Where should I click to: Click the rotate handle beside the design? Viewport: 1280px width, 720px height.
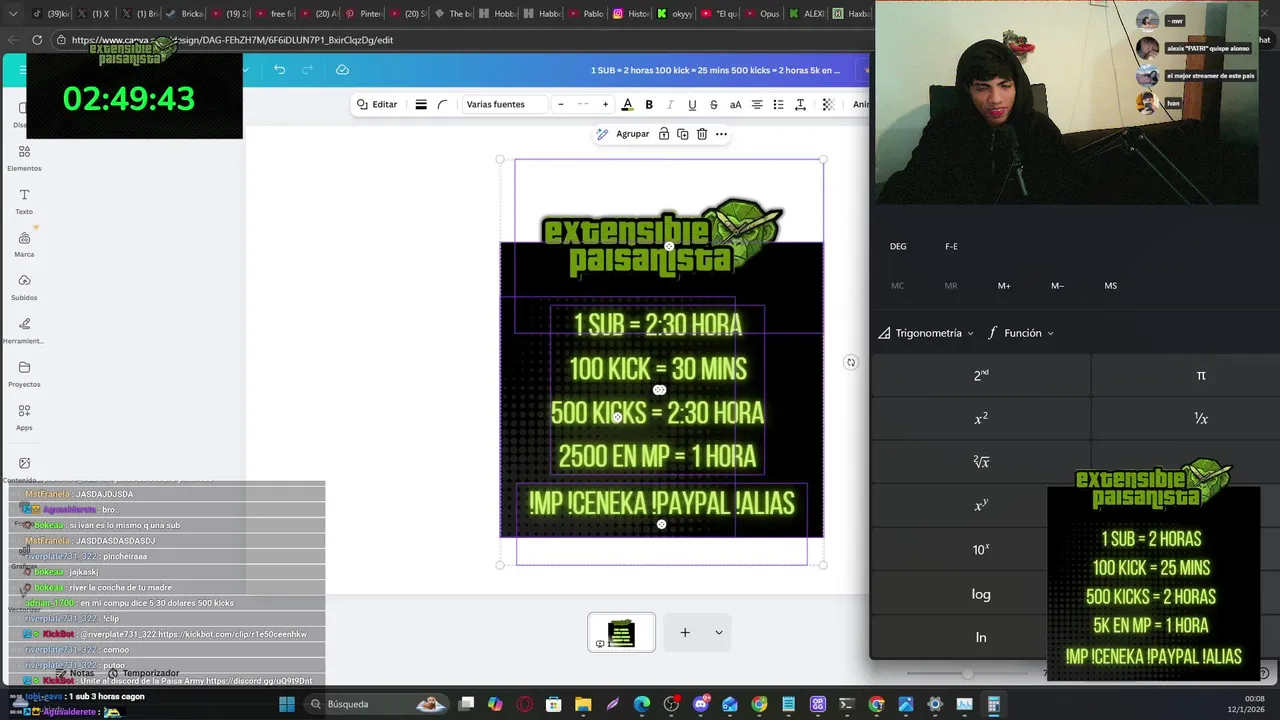pos(851,362)
